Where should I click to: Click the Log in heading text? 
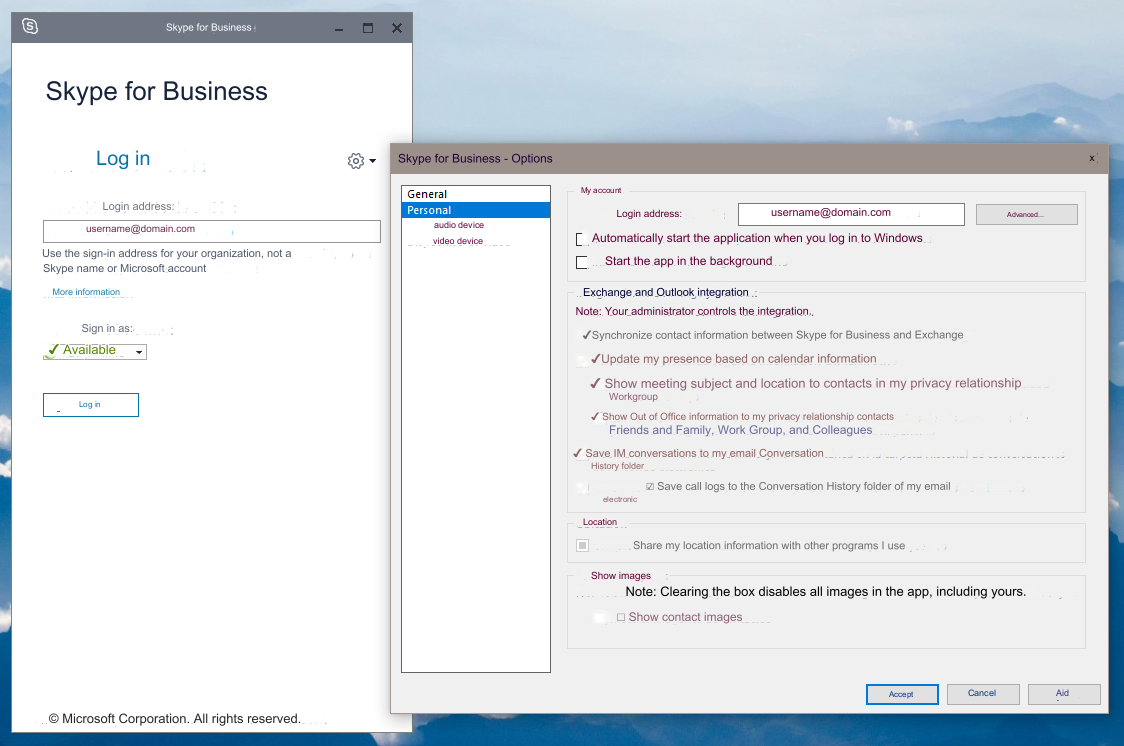pos(123,158)
